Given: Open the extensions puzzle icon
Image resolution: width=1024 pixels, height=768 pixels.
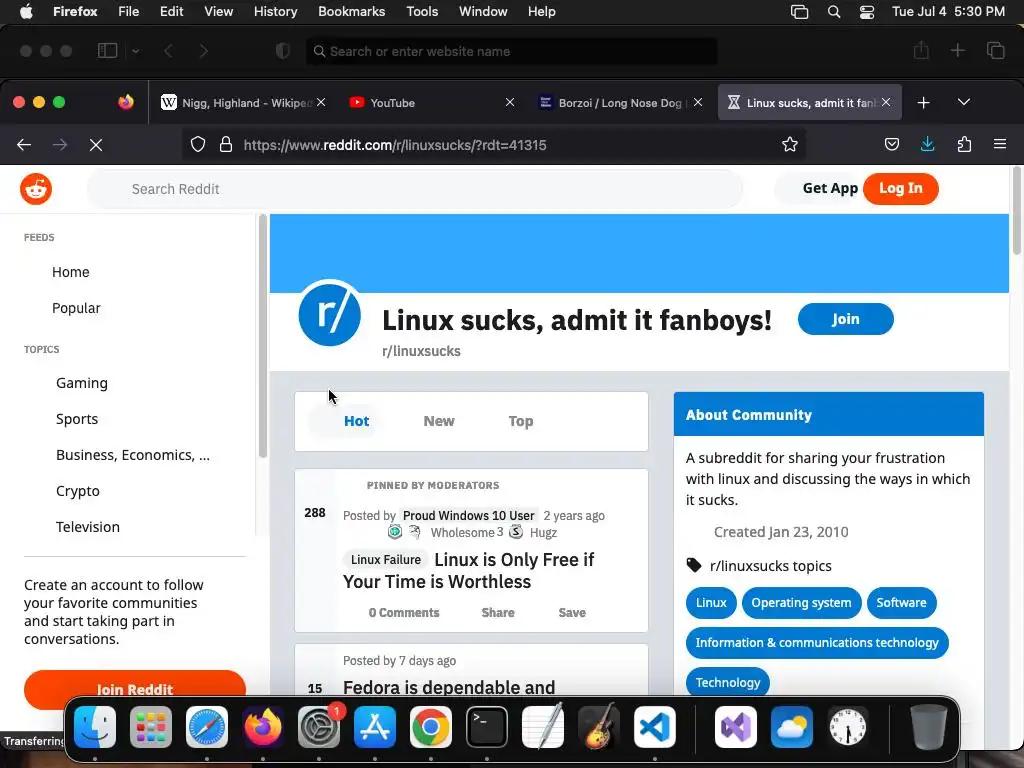Looking at the screenshot, I should (964, 145).
